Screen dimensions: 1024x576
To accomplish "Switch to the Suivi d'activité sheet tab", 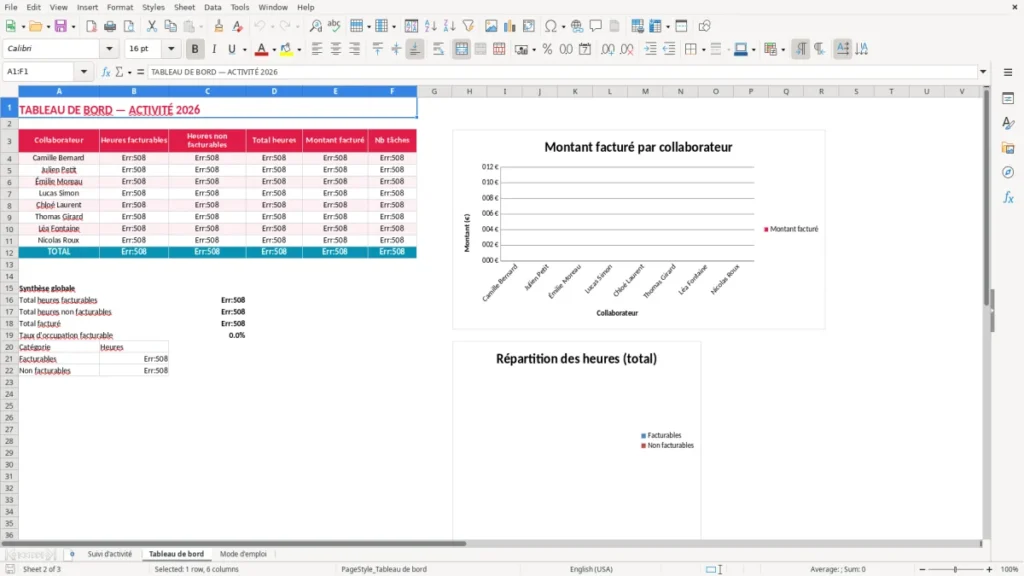I will click(x=110, y=554).
